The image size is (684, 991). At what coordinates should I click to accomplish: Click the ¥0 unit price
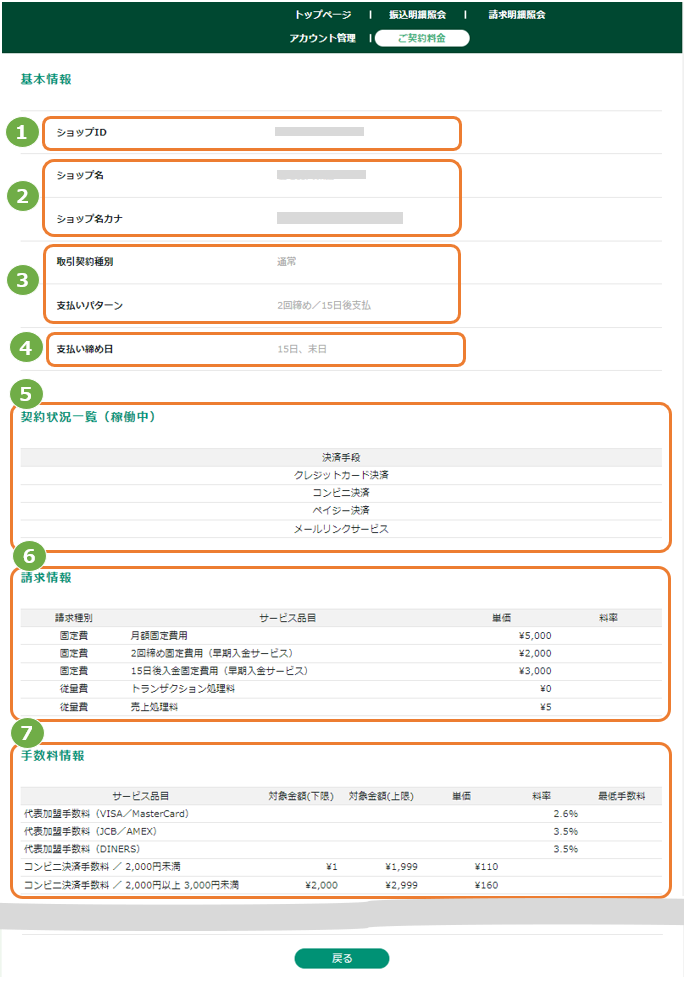click(x=546, y=688)
